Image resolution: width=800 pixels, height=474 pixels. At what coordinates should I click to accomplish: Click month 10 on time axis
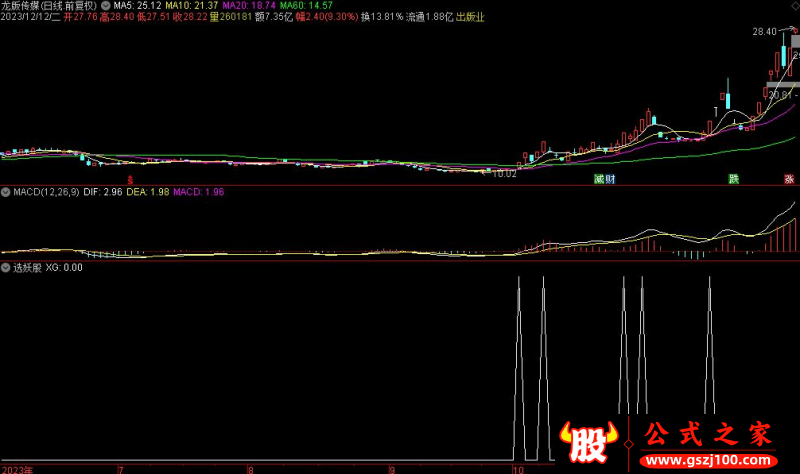coord(518,469)
